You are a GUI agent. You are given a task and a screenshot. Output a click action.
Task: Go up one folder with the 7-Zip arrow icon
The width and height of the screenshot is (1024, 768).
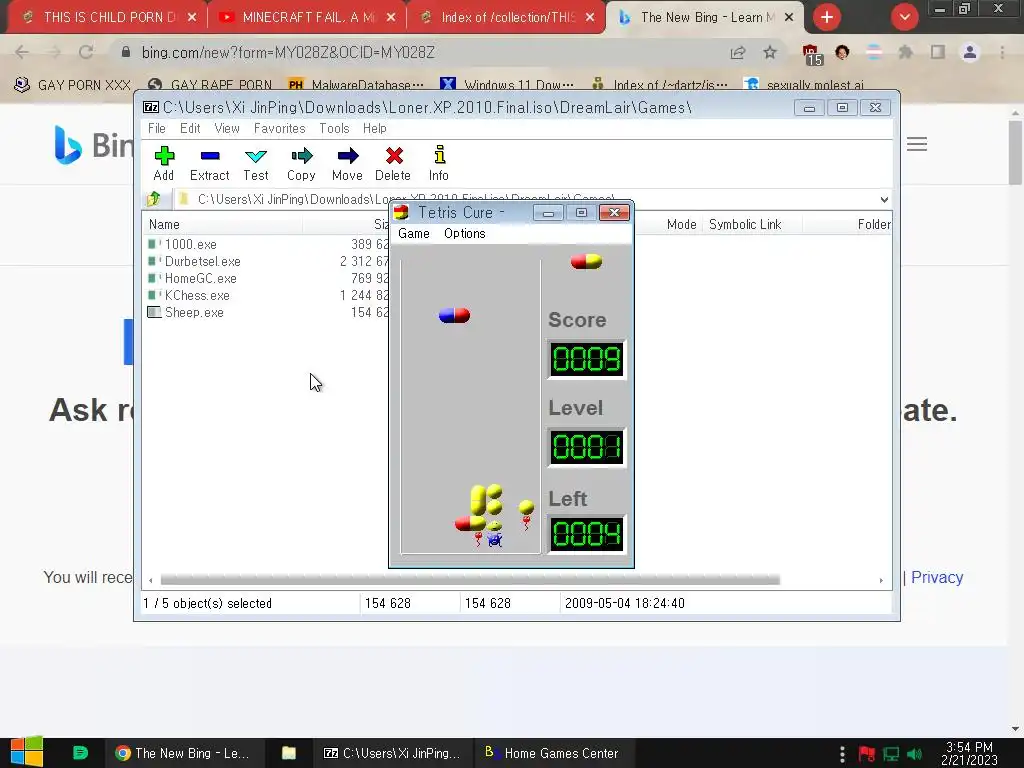[154, 199]
